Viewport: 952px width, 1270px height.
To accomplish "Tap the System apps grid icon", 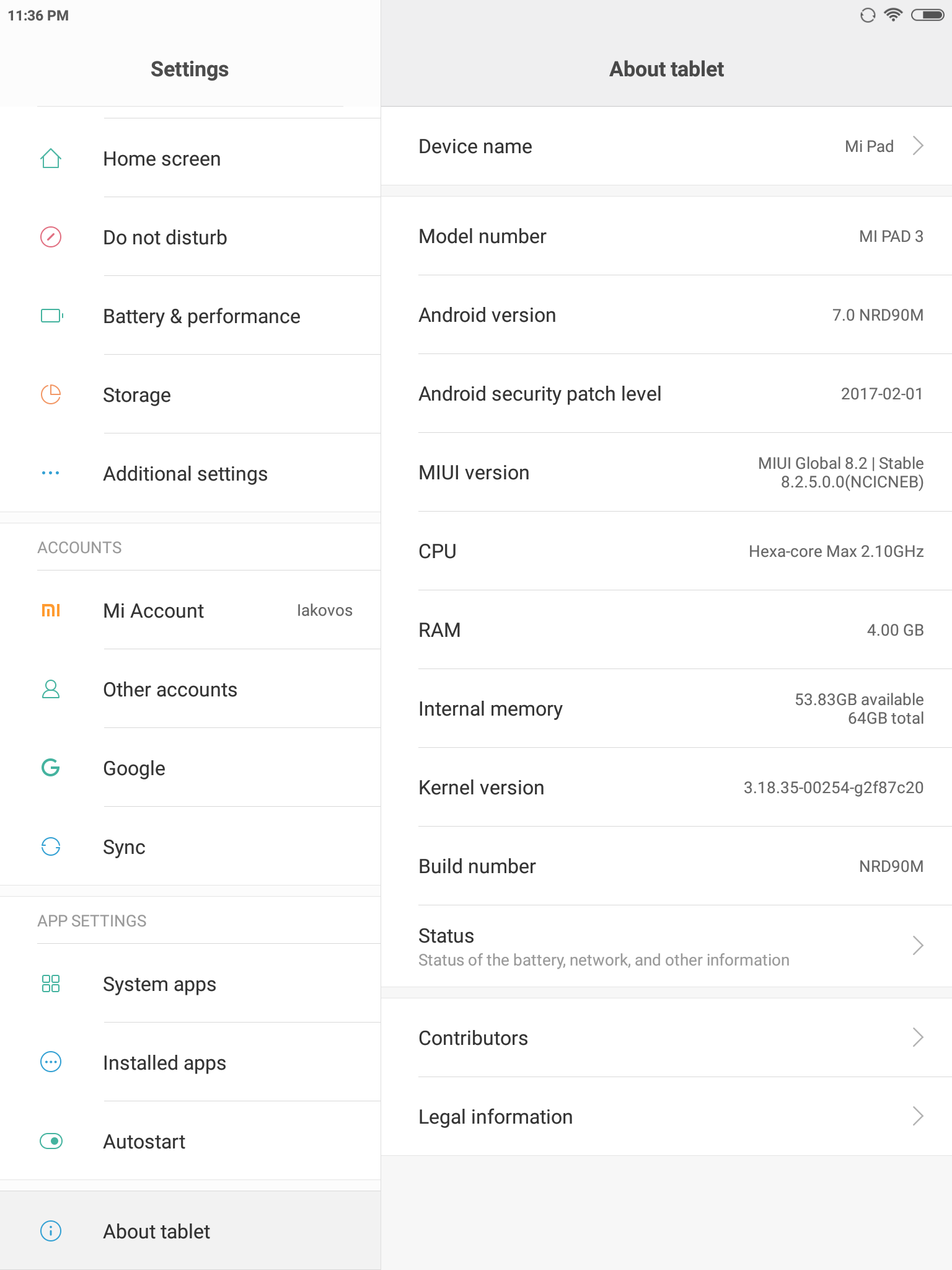I will click(x=51, y=984).
